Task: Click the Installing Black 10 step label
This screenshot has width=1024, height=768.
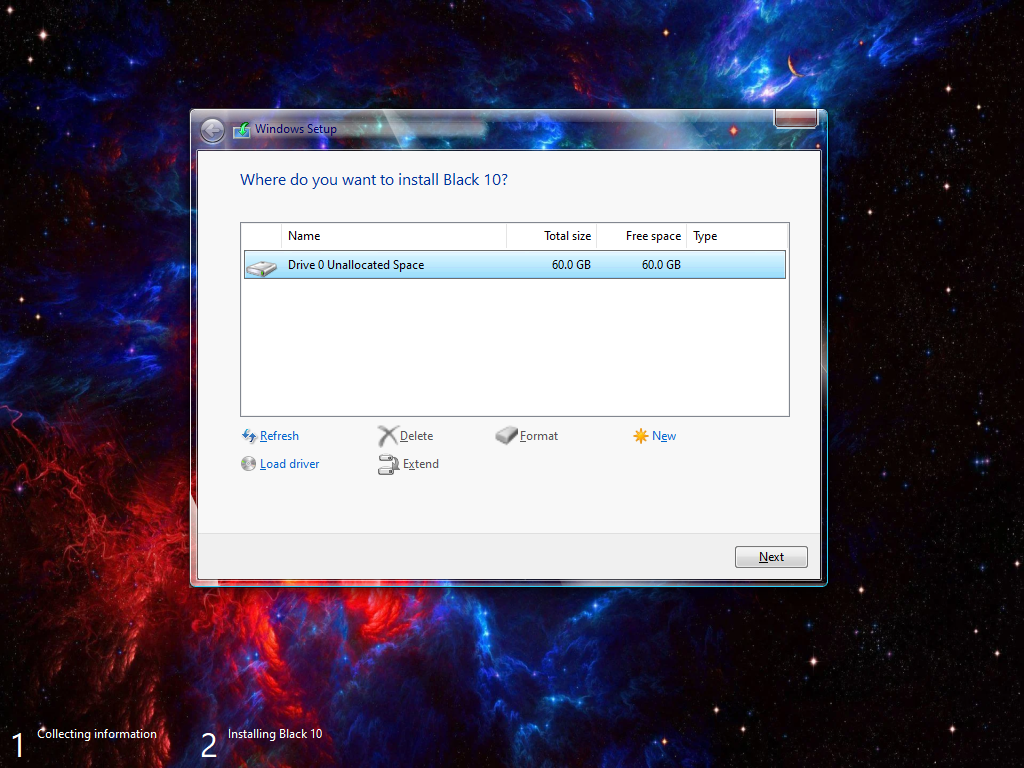Action: tap(275, 734)
